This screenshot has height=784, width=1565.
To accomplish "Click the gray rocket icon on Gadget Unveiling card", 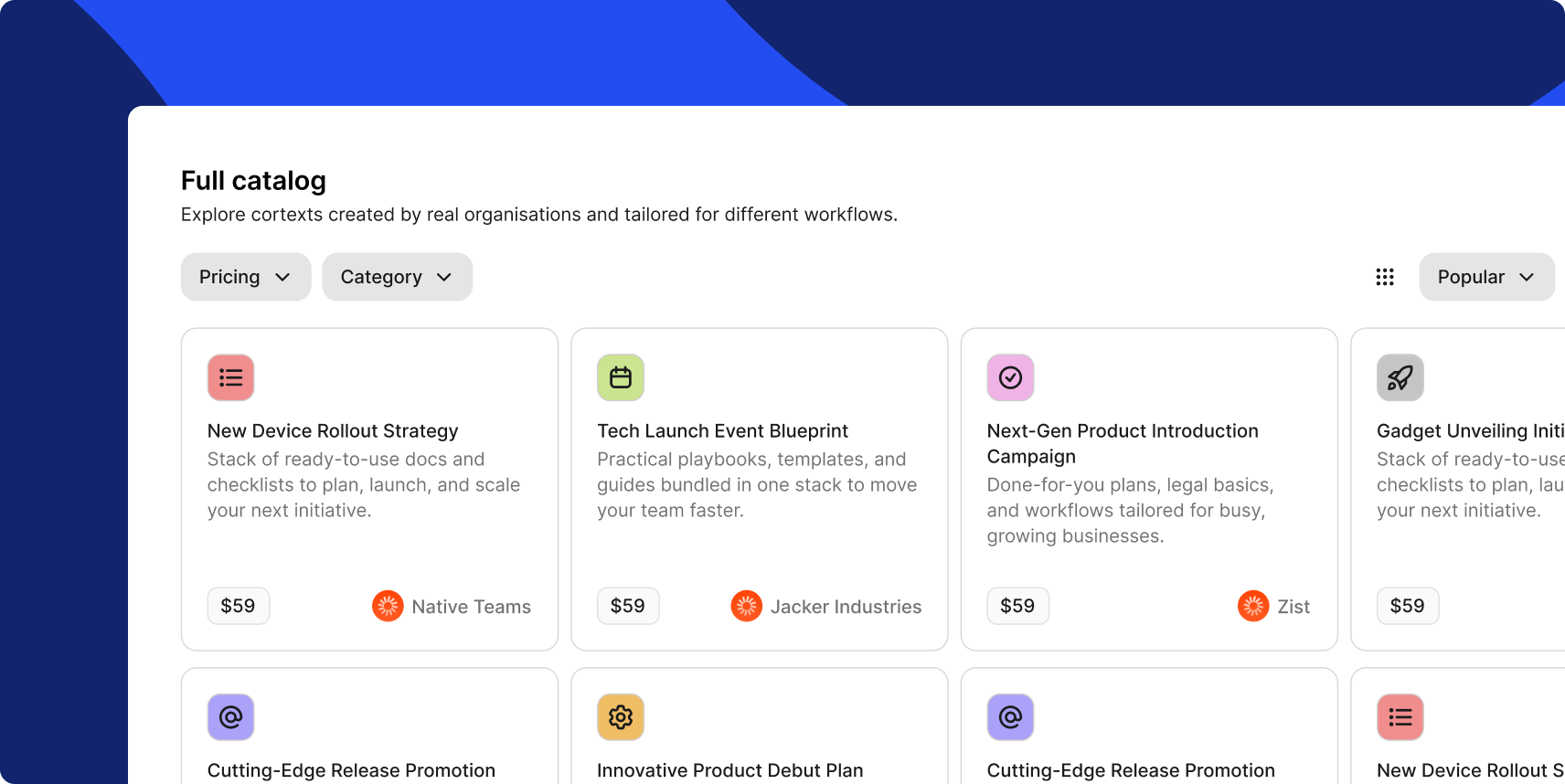I will pos(1400,377).
